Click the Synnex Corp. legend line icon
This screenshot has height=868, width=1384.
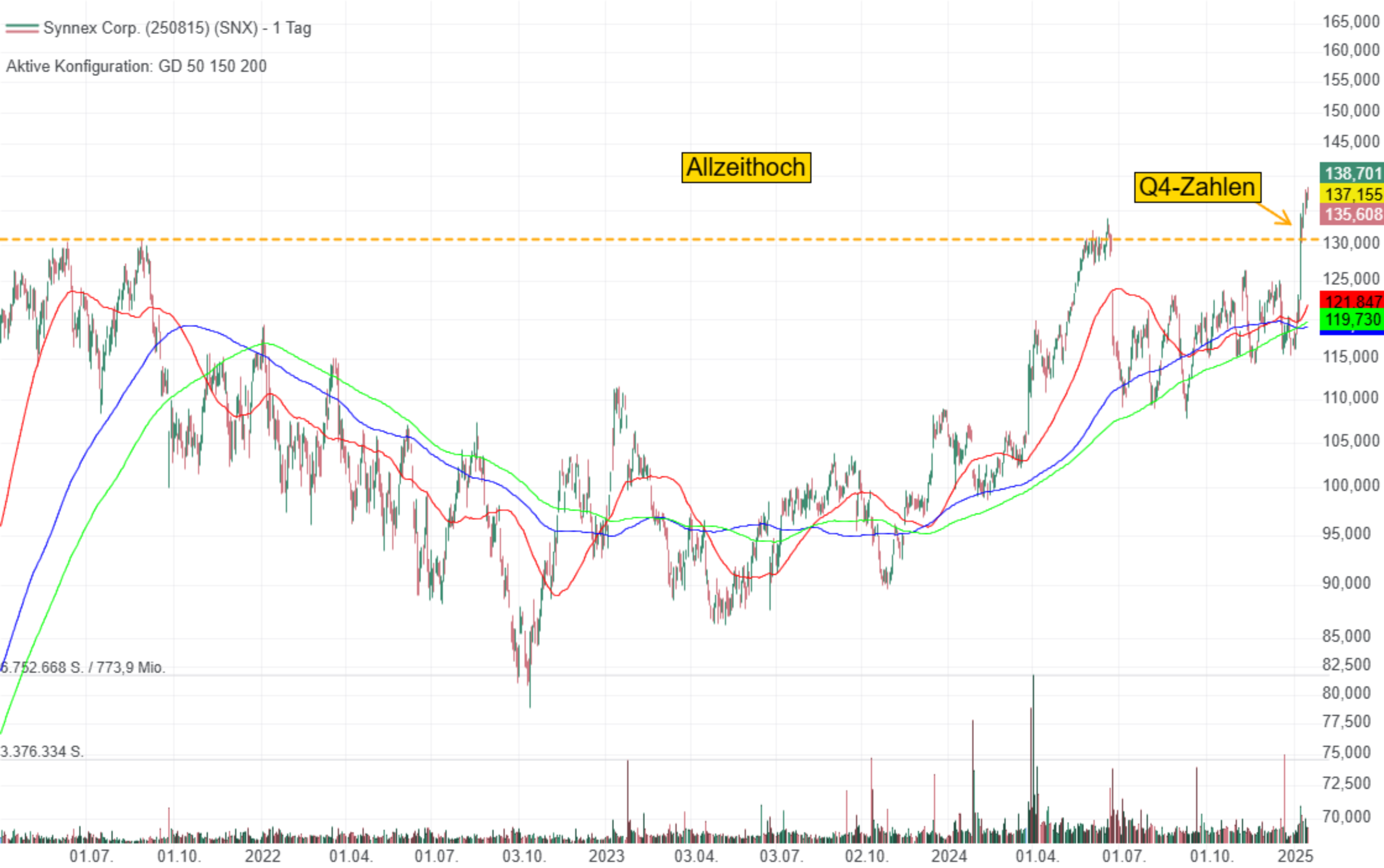point(22,28)
